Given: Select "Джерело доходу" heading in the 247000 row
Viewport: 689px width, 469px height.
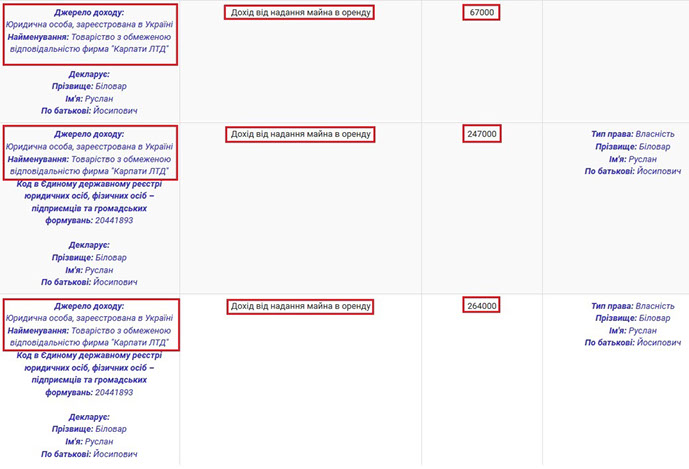Looking at the screenshot, I should pyautogui.click(x=89, y=134).
